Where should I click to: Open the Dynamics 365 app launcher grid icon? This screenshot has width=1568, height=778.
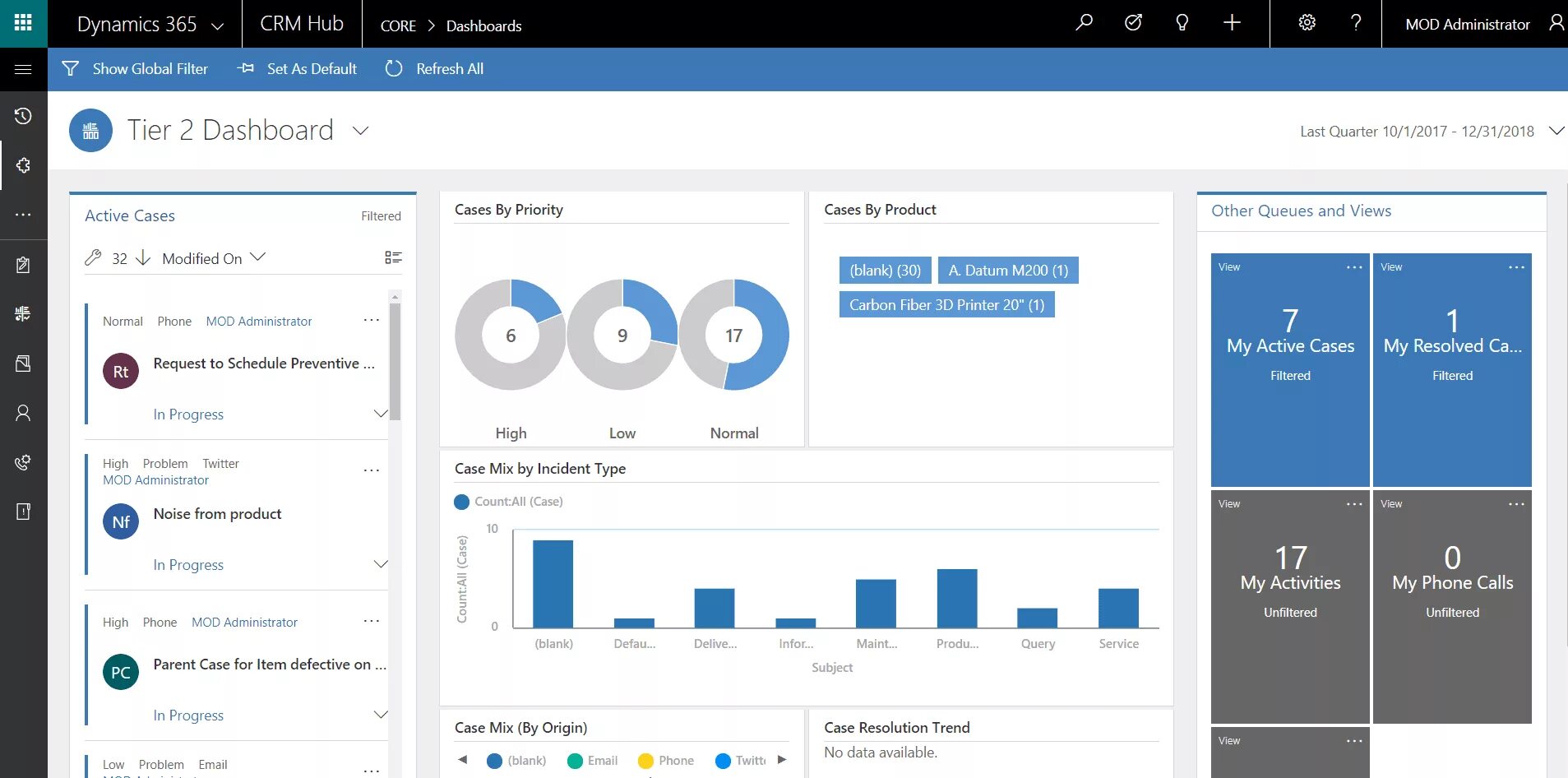[23, 23]
